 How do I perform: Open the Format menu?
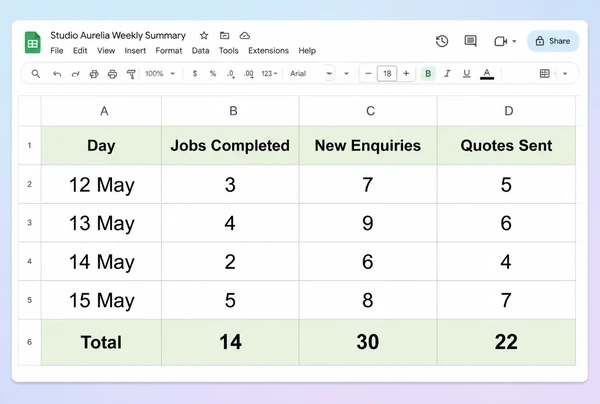[169, 50]
